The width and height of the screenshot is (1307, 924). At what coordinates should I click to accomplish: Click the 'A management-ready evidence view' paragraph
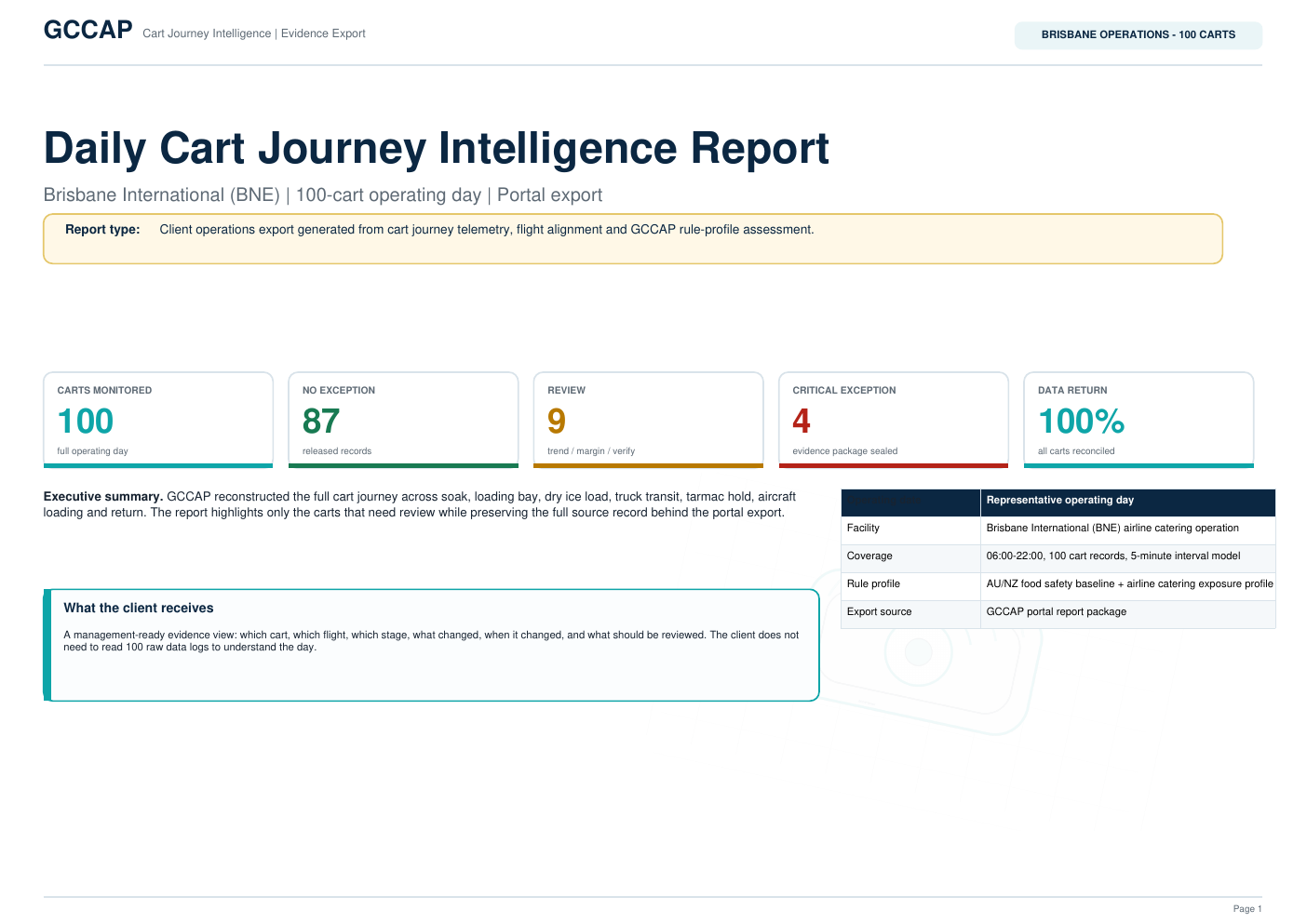[431, 641]
